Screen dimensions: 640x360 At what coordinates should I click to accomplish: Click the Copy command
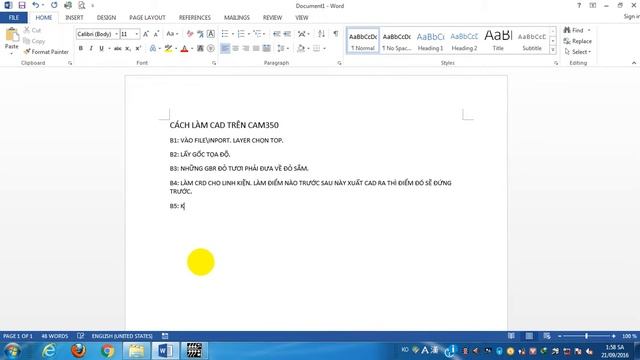click(34, 41)
